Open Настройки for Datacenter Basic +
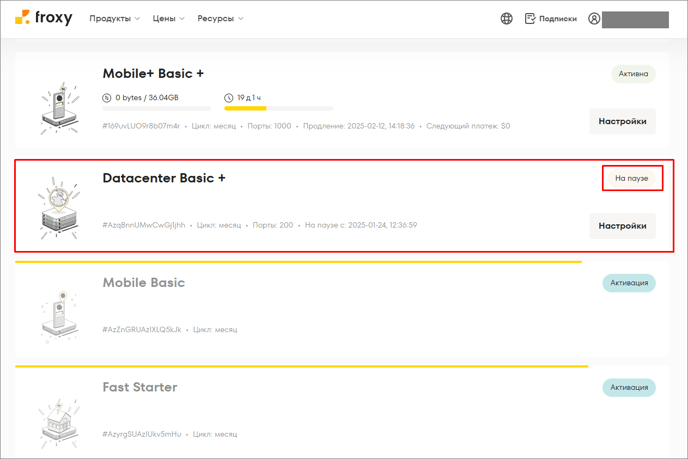The height and width of the screenshot is (459, 688). tap(622, 226)
